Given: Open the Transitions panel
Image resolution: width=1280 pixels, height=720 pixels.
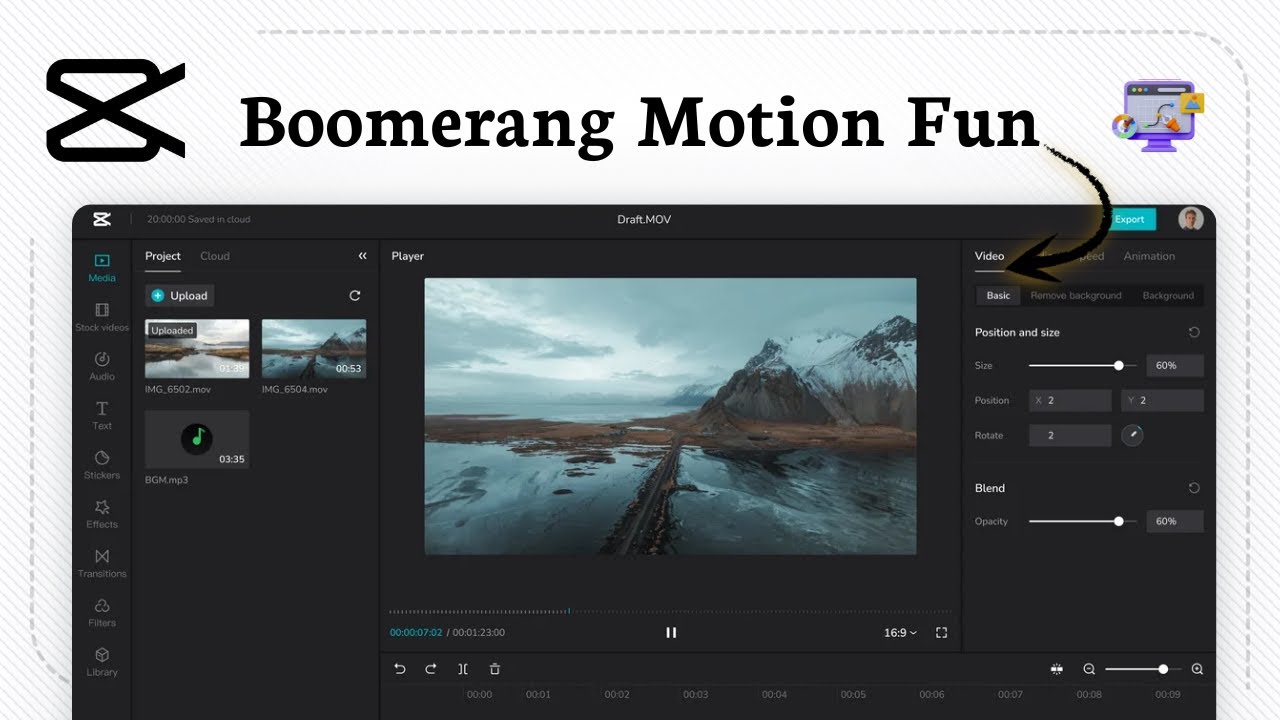Looking at the screenshot, I should [x=102, y=563].
